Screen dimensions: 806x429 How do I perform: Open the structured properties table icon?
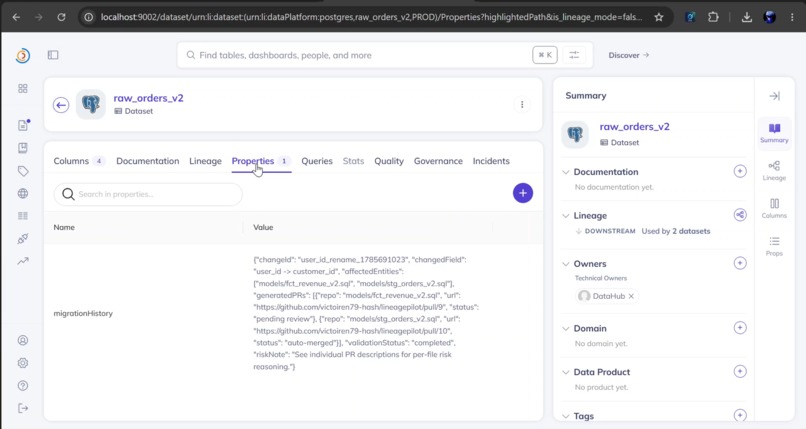point(23,216)
